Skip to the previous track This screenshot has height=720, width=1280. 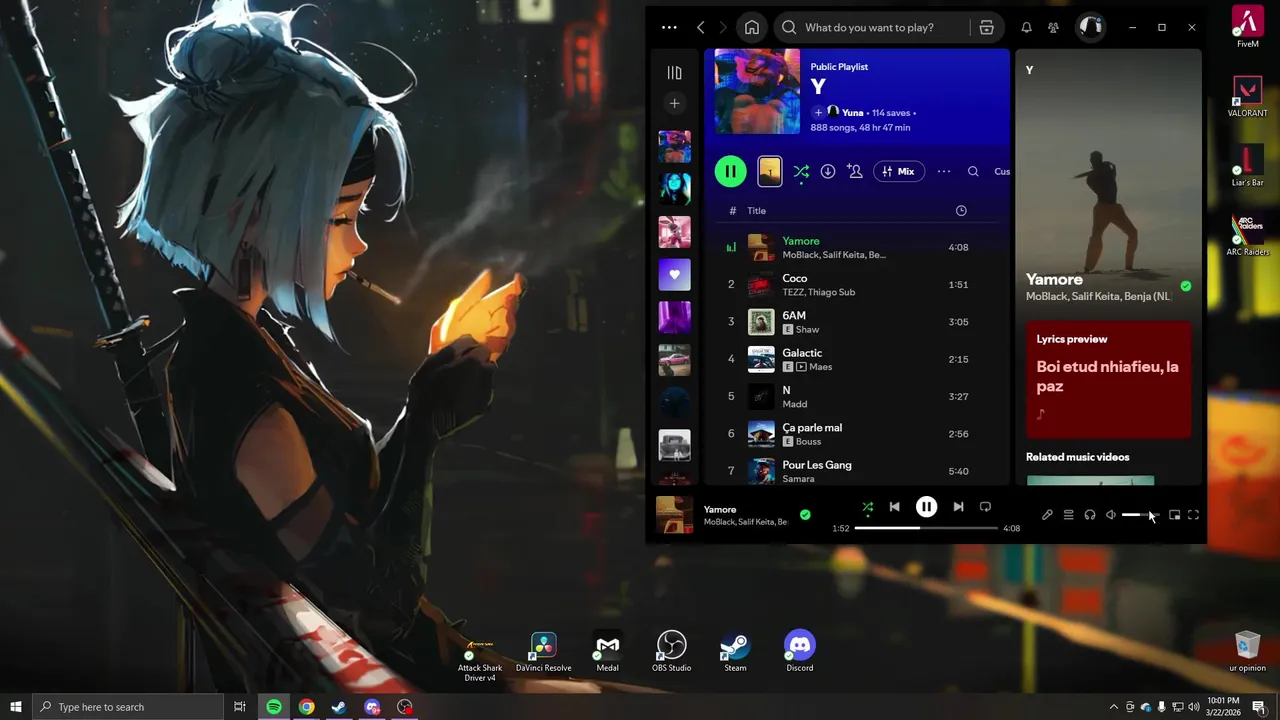tap(895, 507)
